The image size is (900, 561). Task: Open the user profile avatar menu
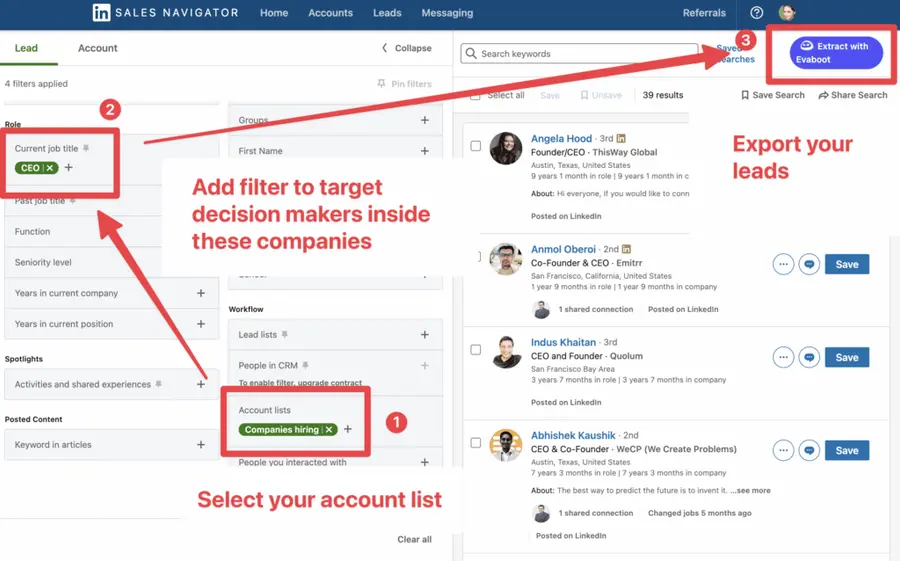(786, 13)
